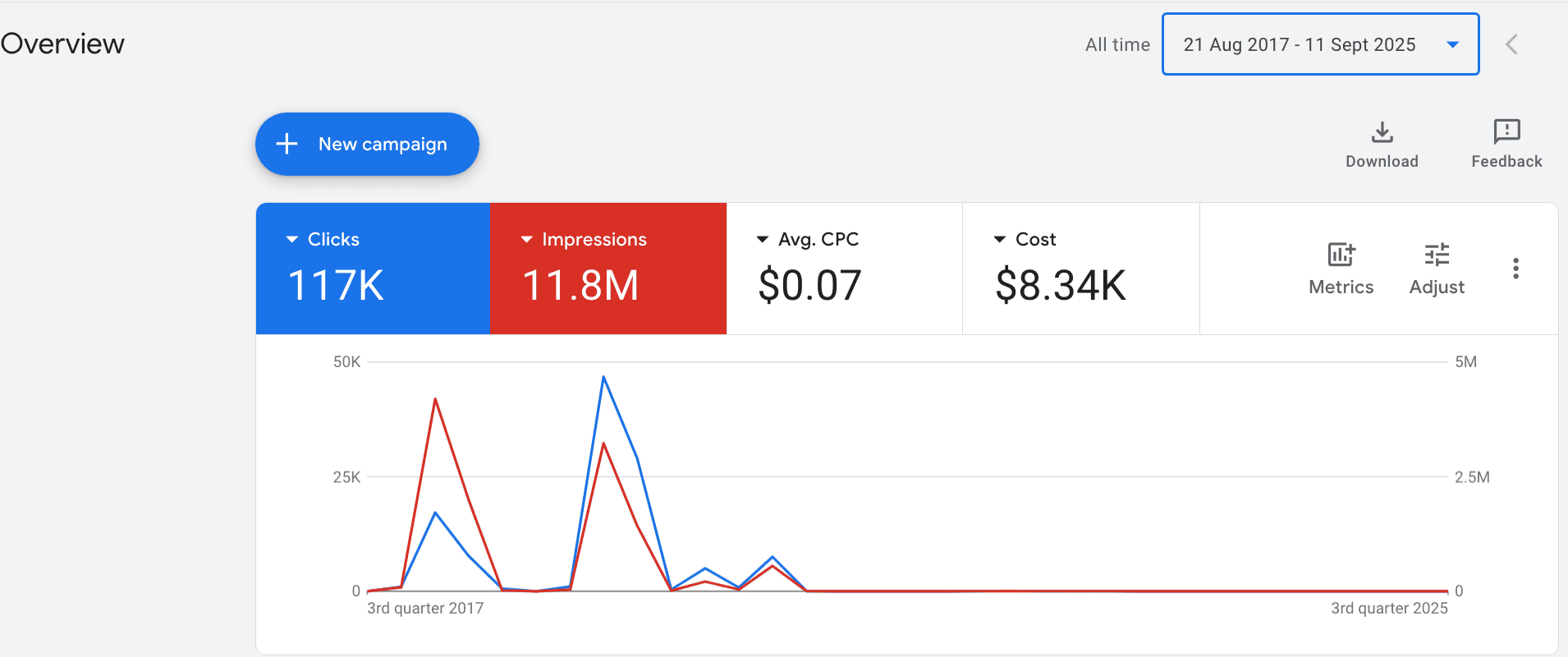The height and width of the screenshot is (657, 1568).
Task: Expand the Cost metric dropdown arrow
Action: coord(999,240)
